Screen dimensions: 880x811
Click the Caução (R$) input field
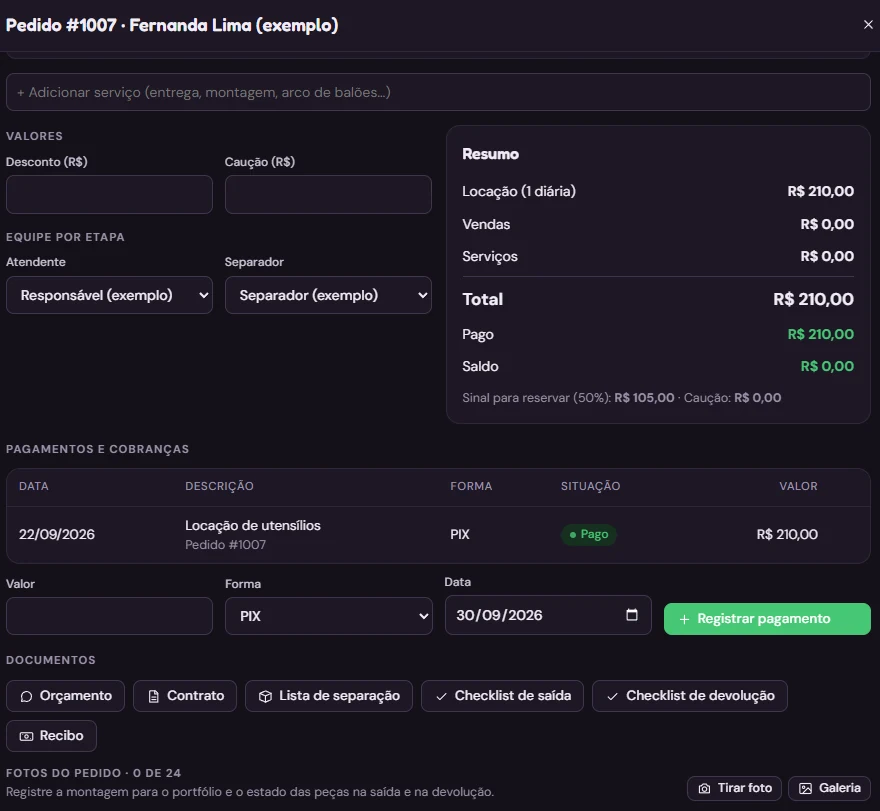point(328,194)
